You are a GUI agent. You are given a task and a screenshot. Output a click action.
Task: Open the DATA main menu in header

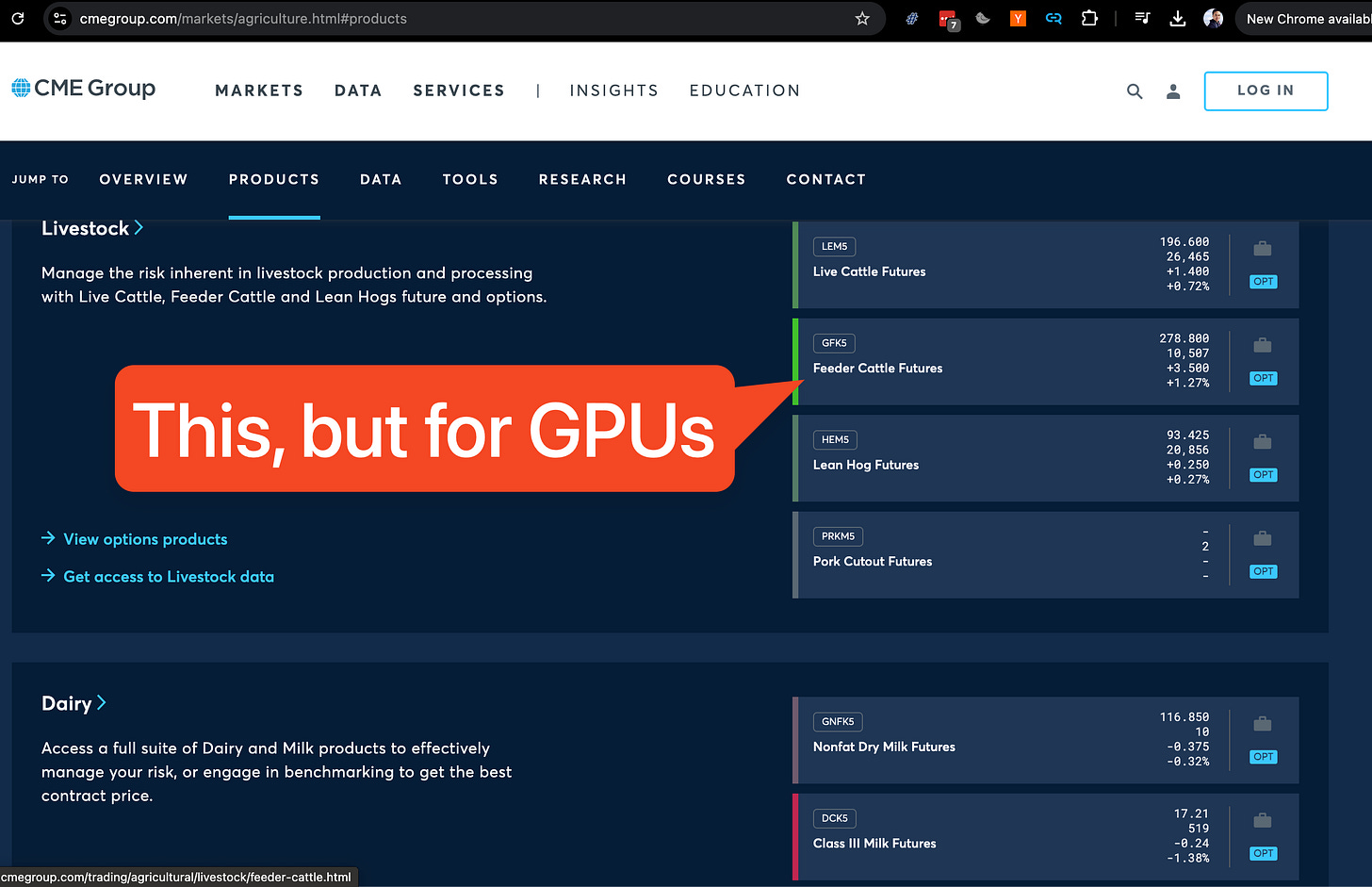(358, 90)
